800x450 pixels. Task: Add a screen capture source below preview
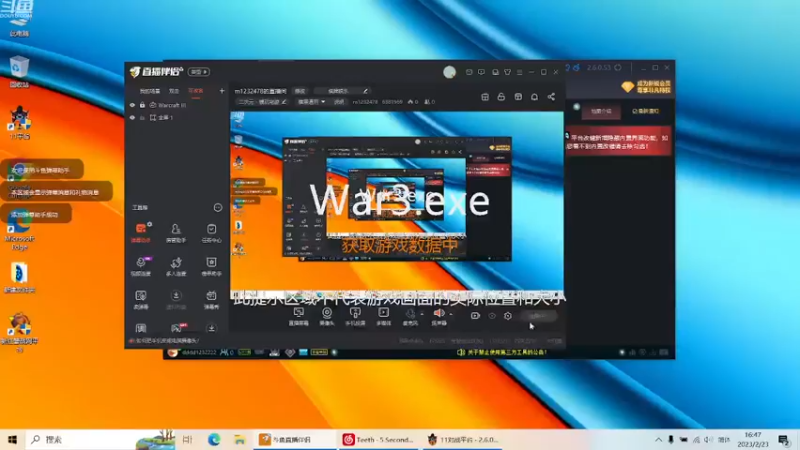(x=298, y=316)
